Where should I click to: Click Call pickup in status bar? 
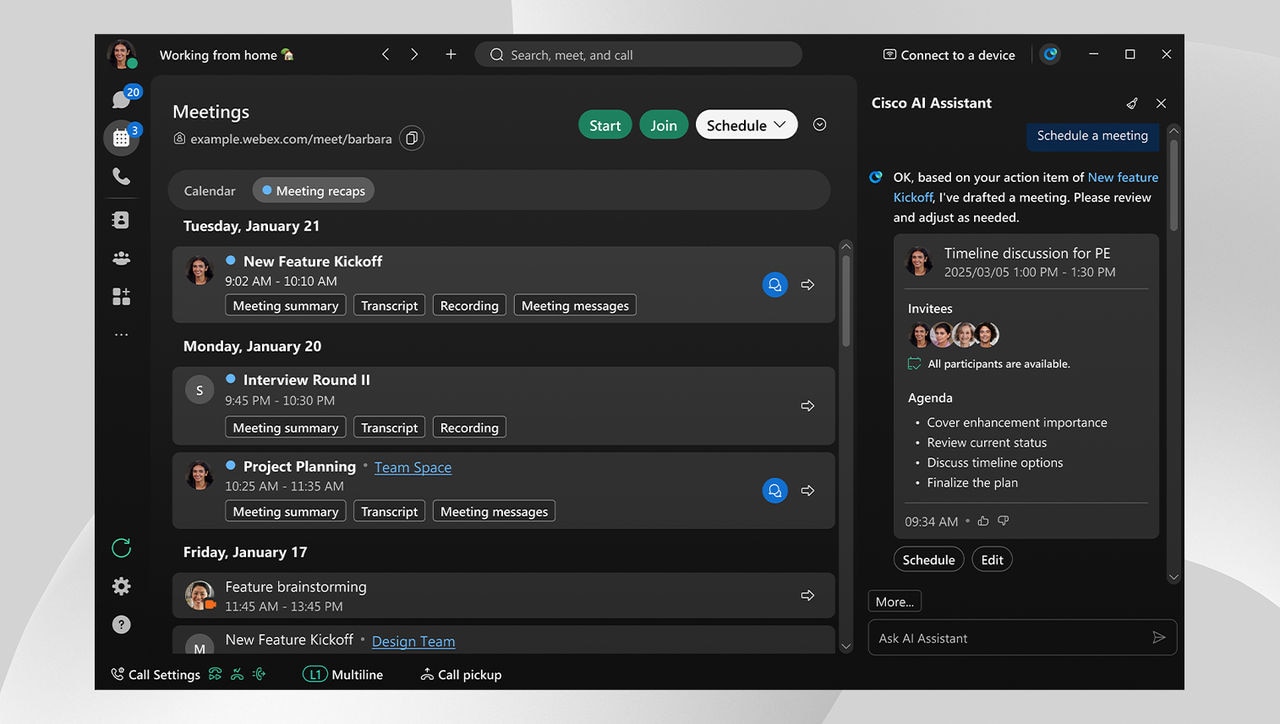461,675
